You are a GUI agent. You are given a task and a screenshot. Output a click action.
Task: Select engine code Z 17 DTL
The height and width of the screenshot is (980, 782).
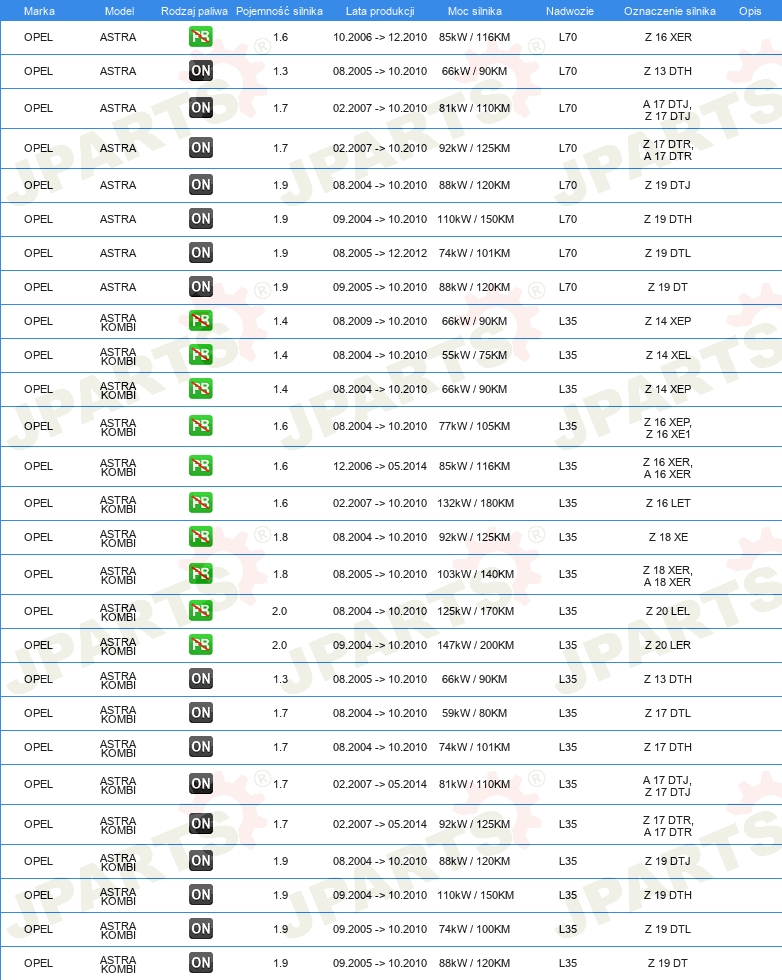(668, 713)
